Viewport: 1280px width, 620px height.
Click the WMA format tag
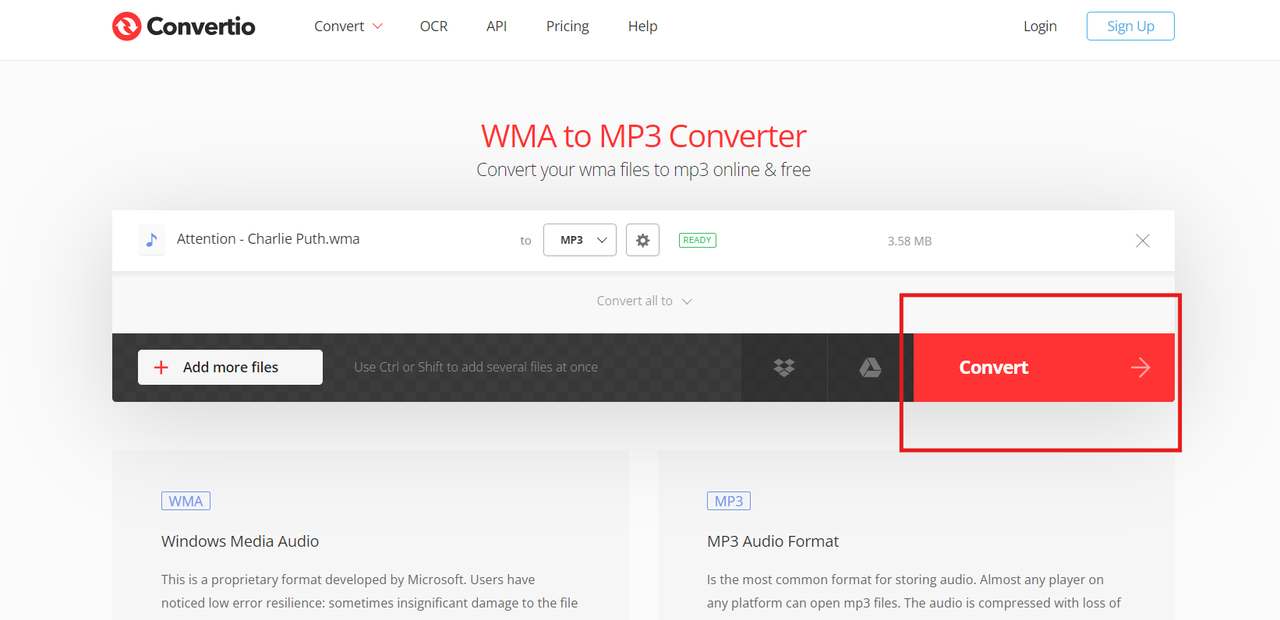tap(186, 501)
